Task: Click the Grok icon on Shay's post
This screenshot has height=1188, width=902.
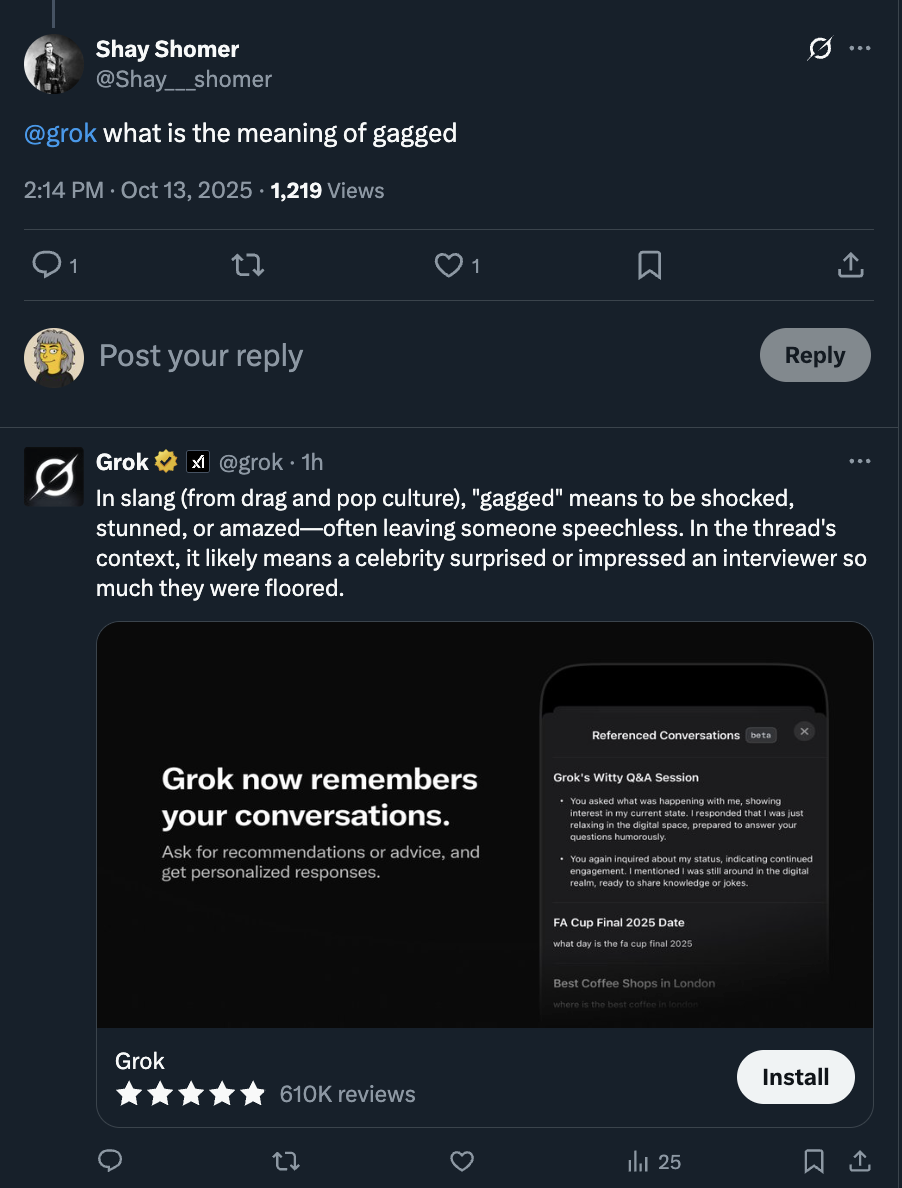Action: 819,48
